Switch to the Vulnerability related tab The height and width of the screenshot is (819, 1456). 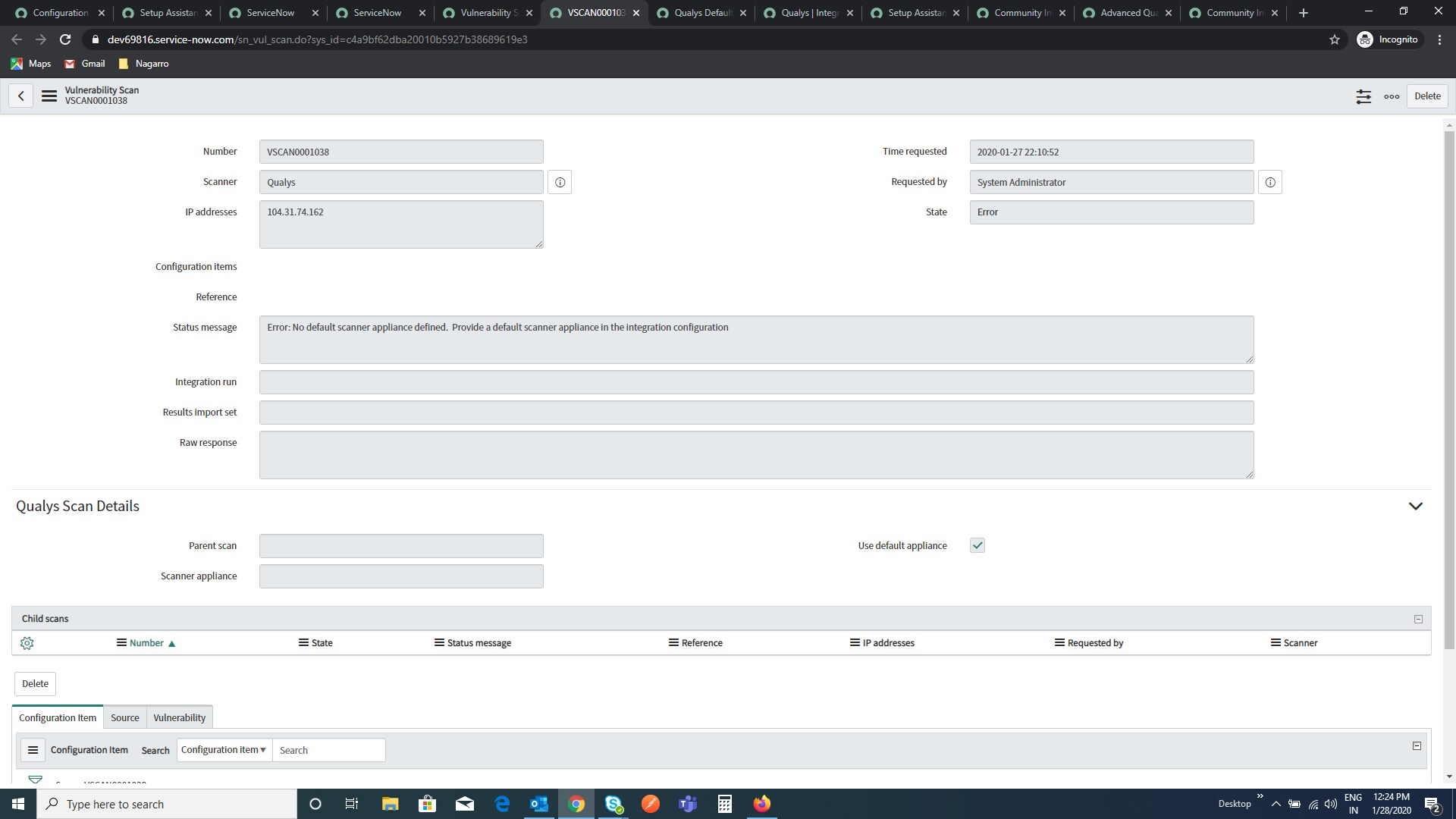[180, 717]
